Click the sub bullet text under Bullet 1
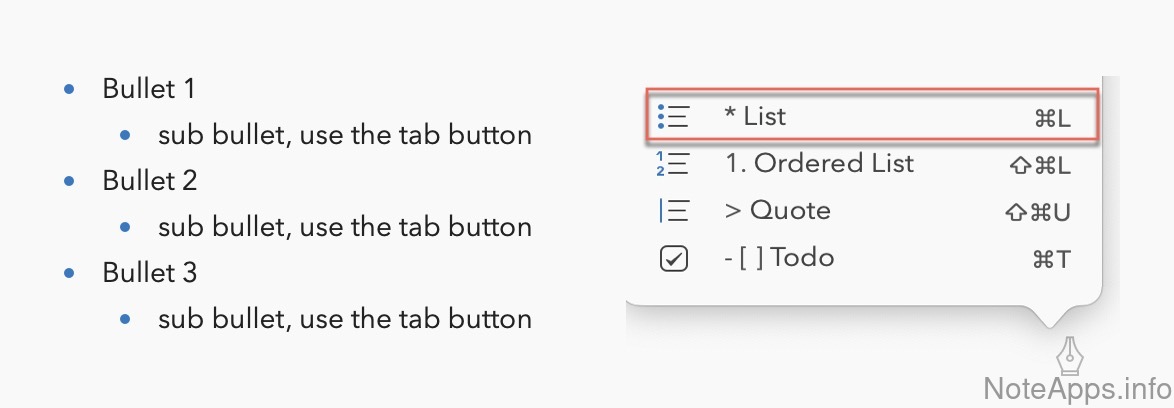This screenshot has height=408, width=1174. pyautogui.click(x=344, y=135)
